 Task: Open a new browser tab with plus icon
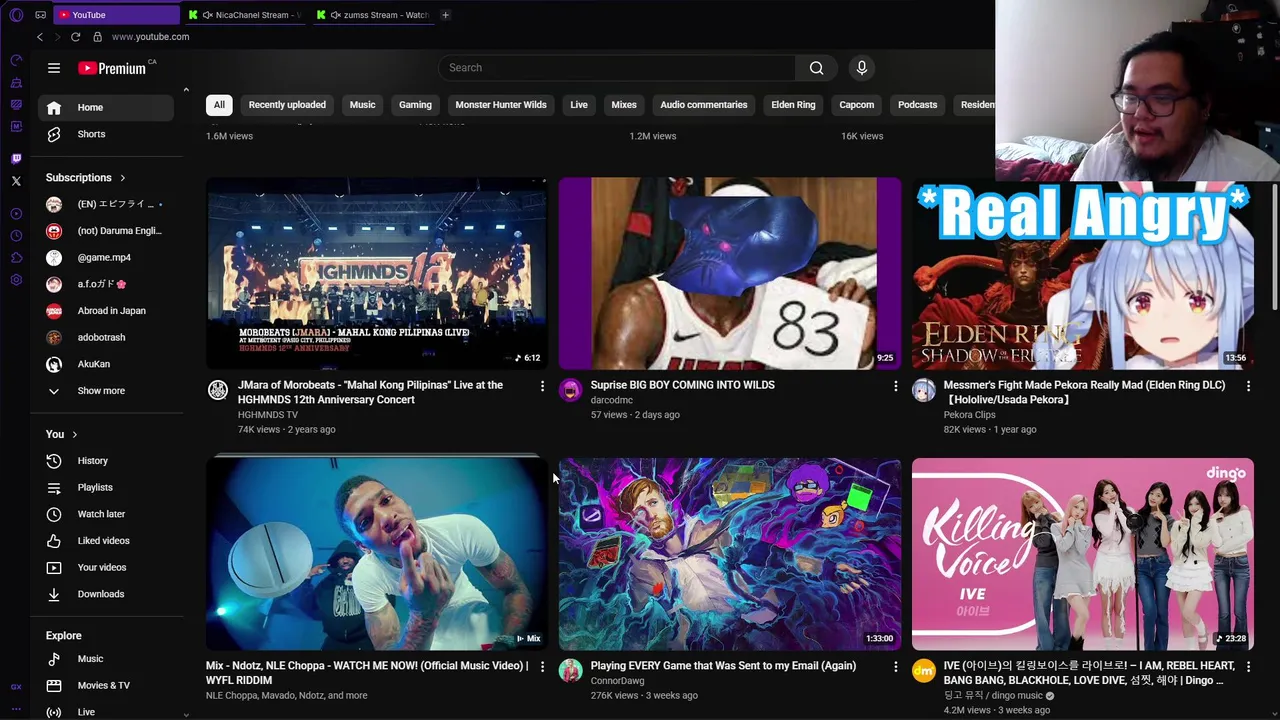click(x=445, y=15)
